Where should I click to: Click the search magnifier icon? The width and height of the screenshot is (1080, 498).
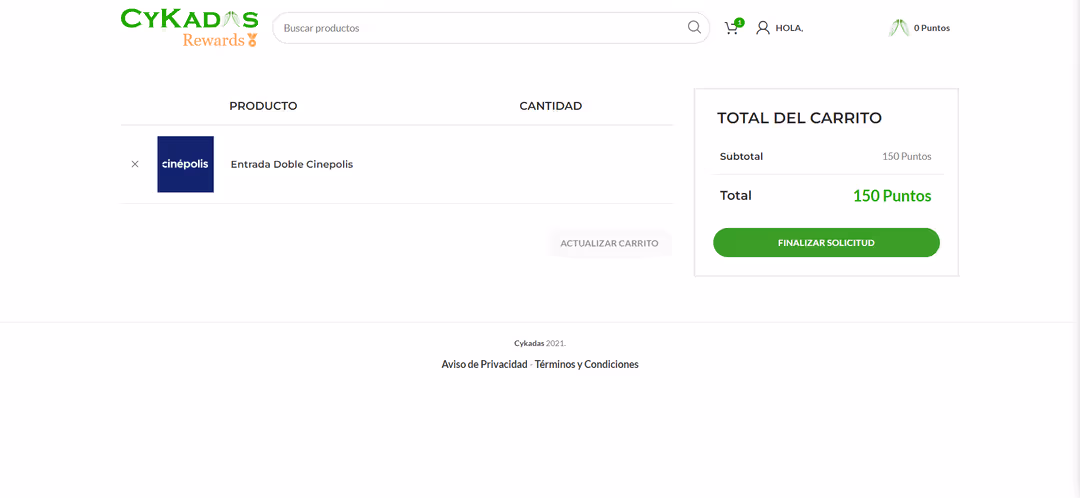tap(694, 28)
